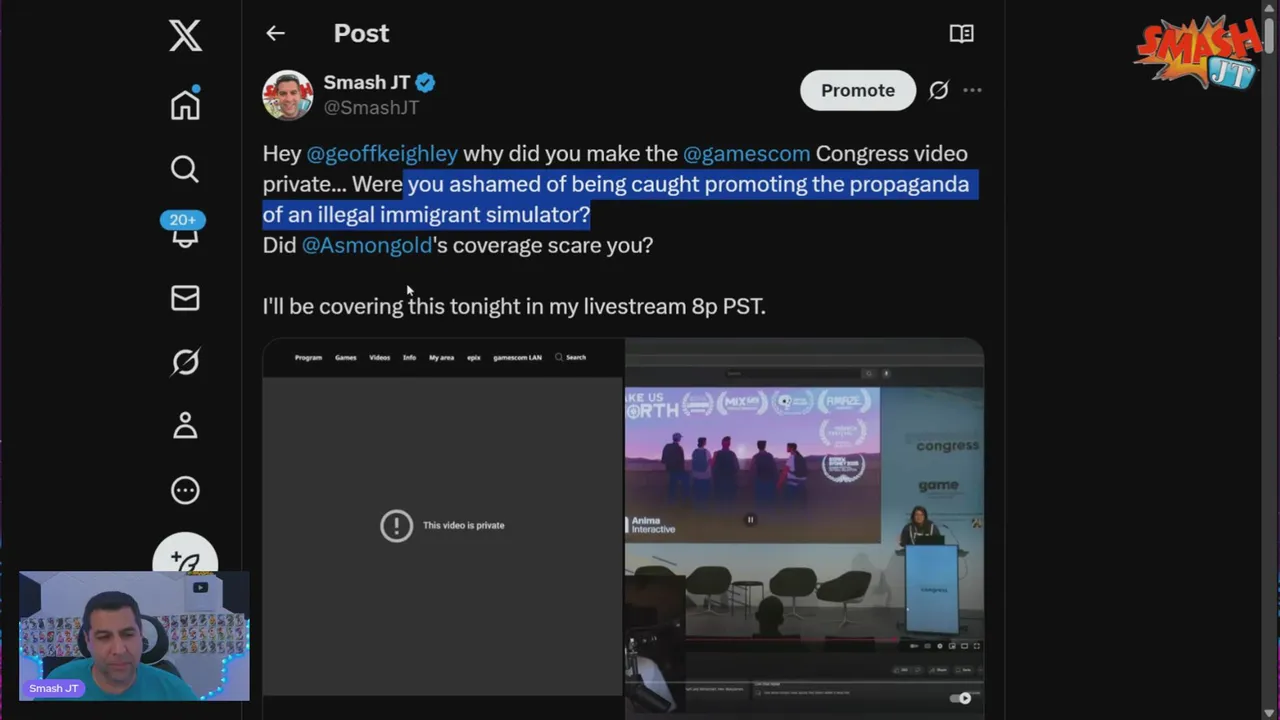Open Messages envelope icon

[185, 297]
